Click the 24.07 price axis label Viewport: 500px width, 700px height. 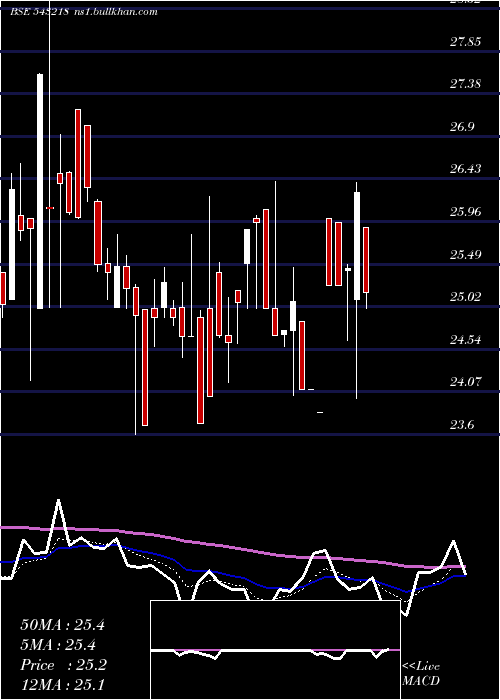click(x=466, y=382)
